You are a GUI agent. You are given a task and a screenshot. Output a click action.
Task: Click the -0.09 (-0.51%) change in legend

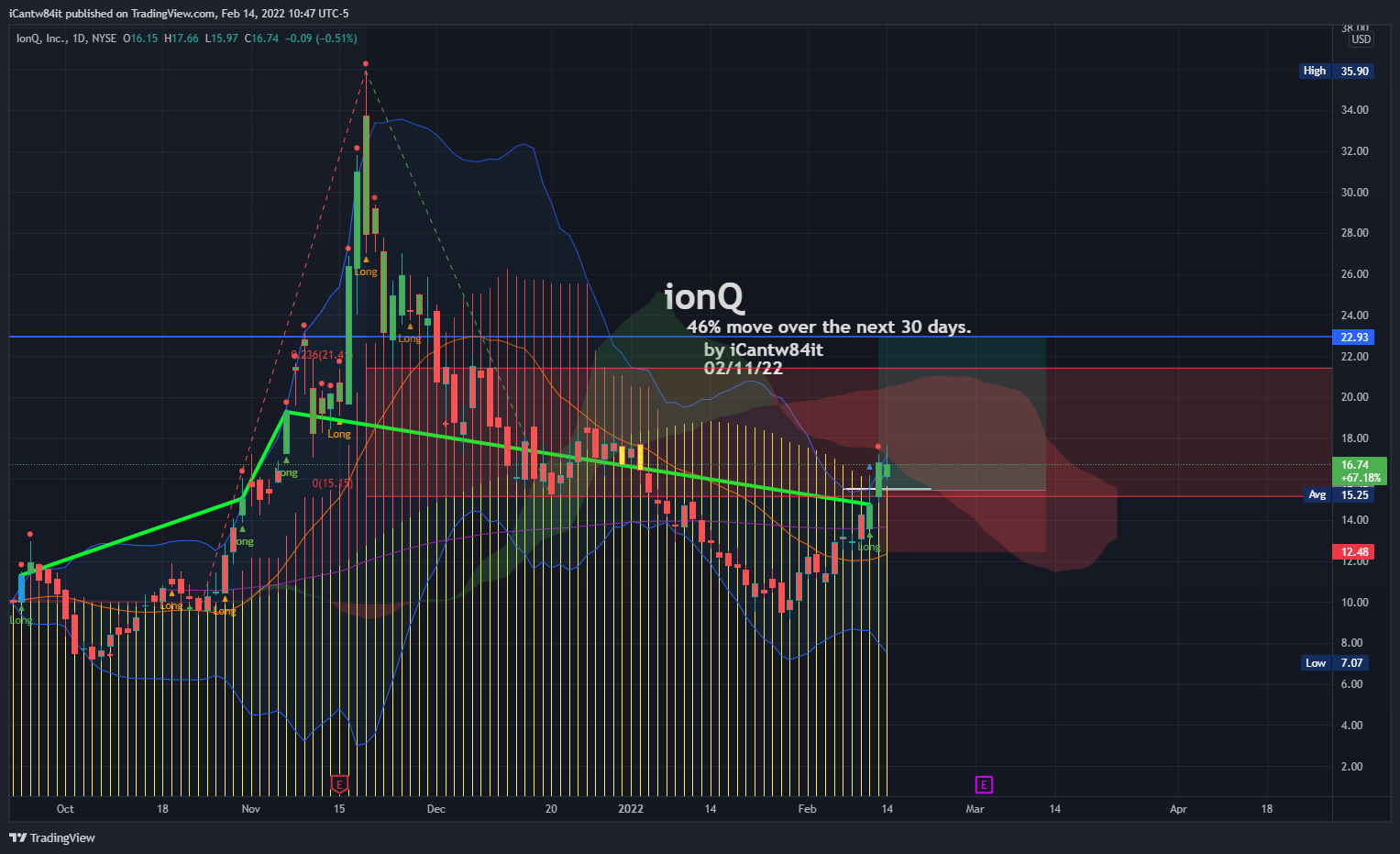[321, 39]
